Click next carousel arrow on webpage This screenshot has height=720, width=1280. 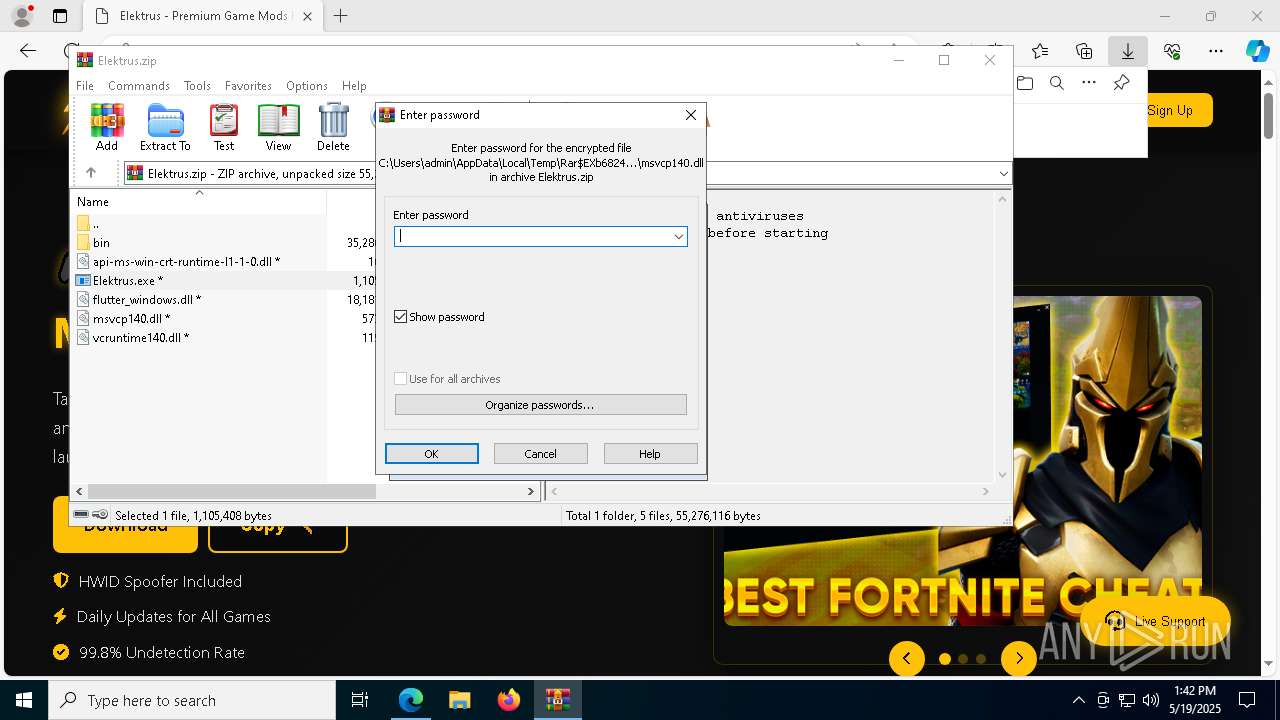1019,658
